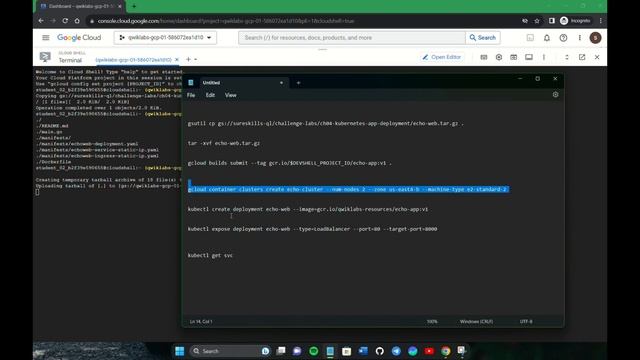640x360 pixels.
Task: Click the Cloud Shell terminal icon
Action: click(45, 57)
